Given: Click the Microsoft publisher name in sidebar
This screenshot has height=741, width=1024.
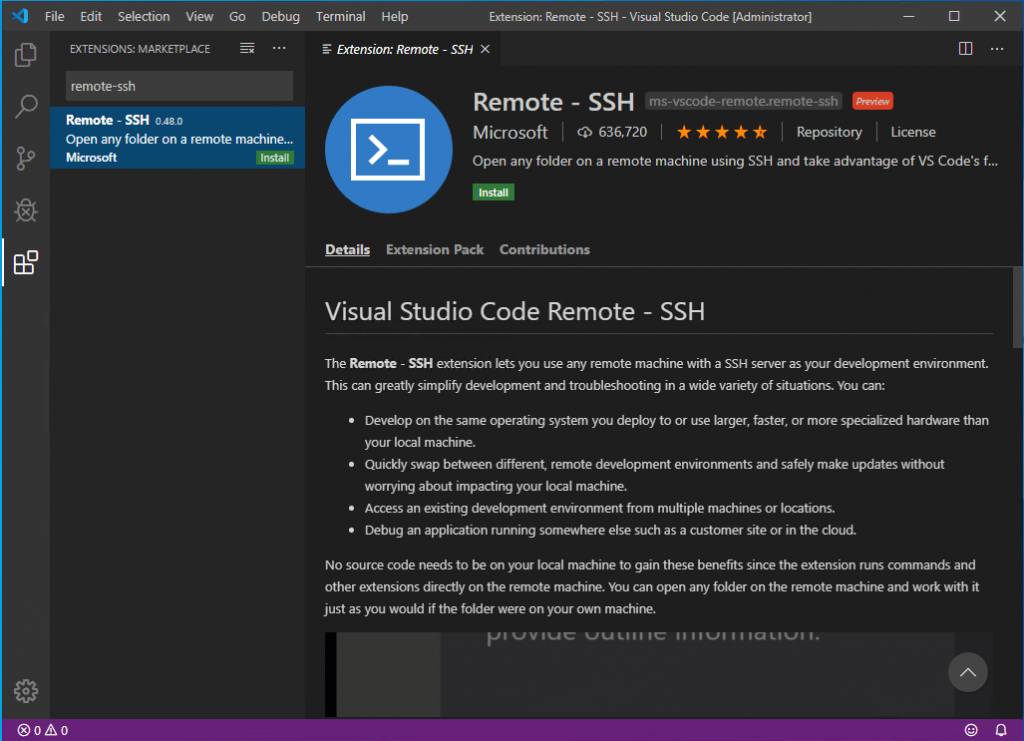Looking at the screenshot, I should 91,157.
